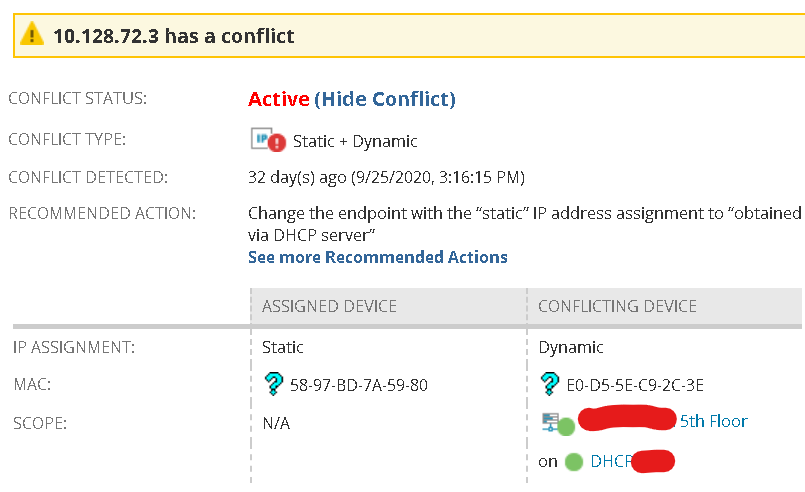Click the yellow warning triangle icon
This screenshot has height=492, width=805.
[x=33, y=36]
